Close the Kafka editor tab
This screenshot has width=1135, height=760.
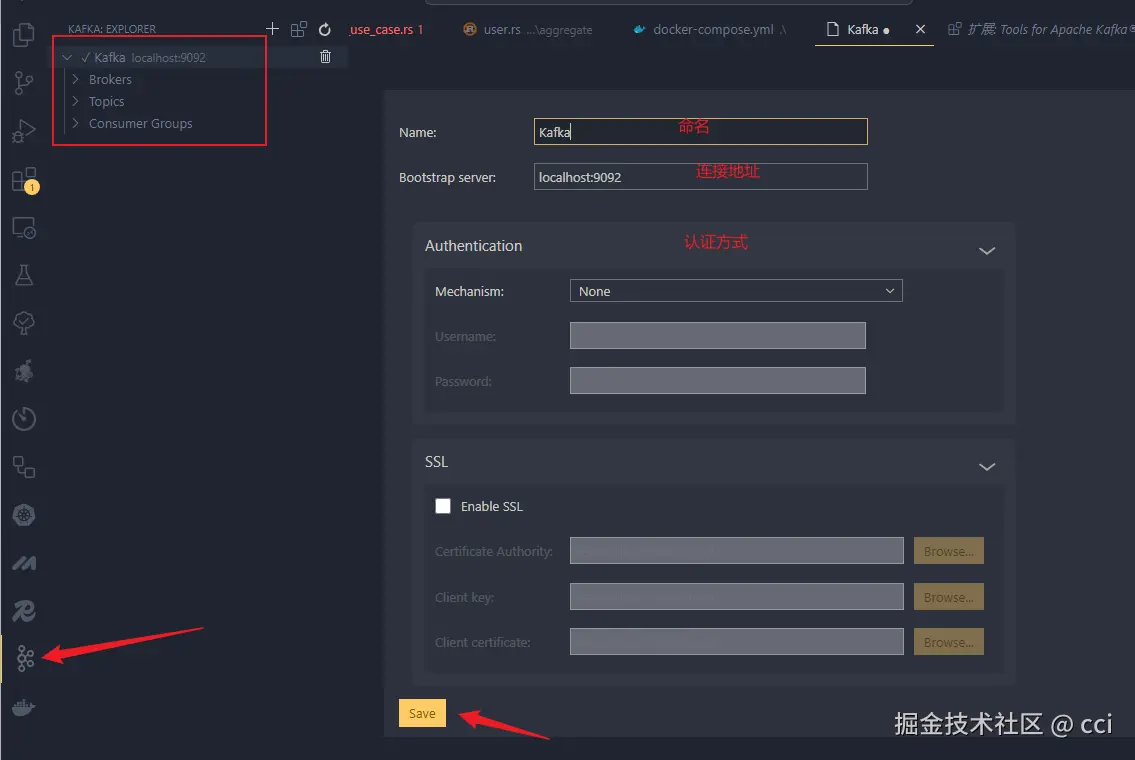[920, 29]
